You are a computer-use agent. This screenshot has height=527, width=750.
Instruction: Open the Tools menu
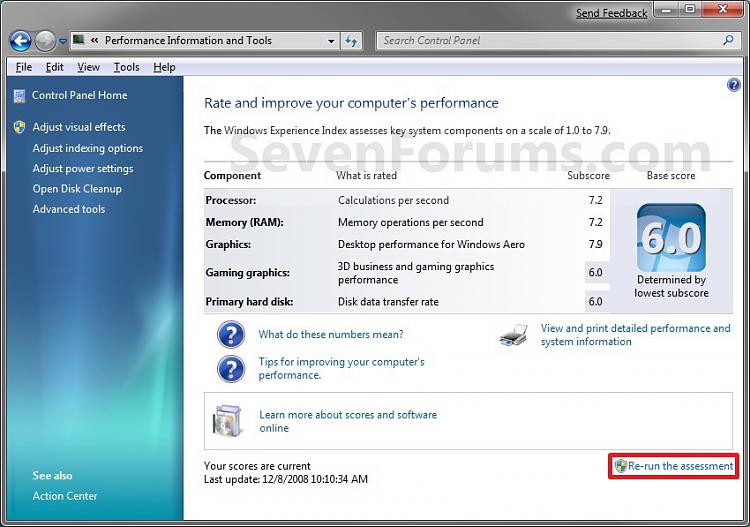point(126,67)
